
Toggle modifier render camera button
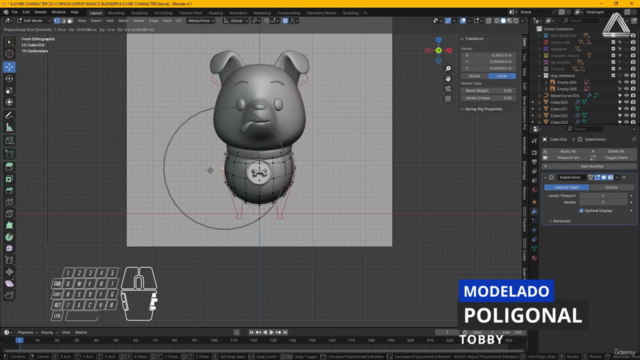click(611, 178)
